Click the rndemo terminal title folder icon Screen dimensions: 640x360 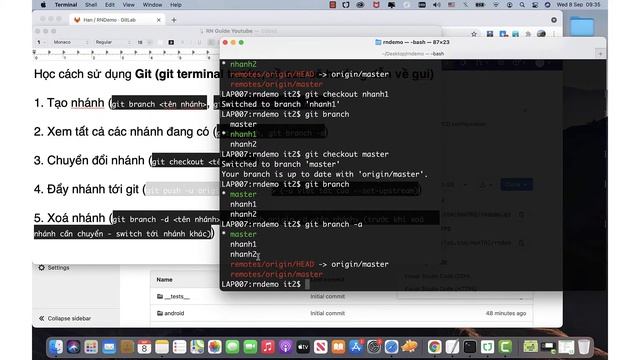(378, 42)
